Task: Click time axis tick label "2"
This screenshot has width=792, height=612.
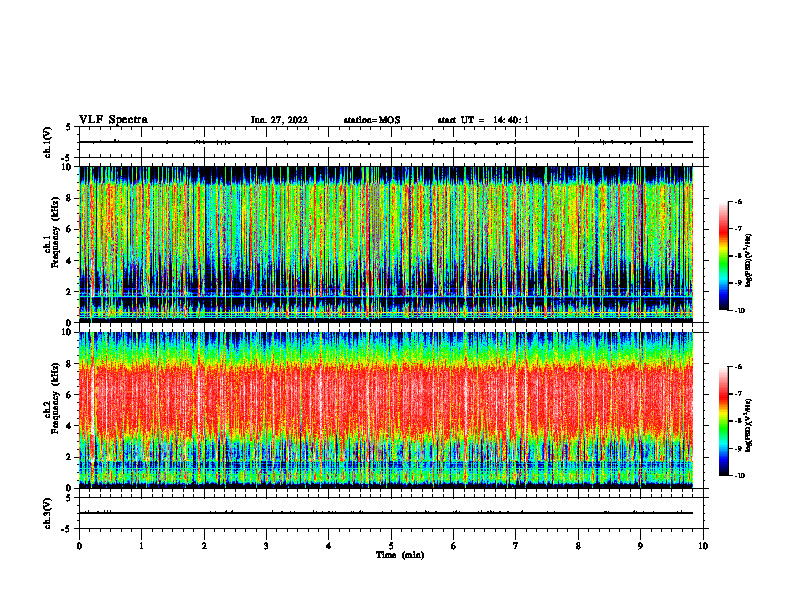Action: tap(204, 546)
